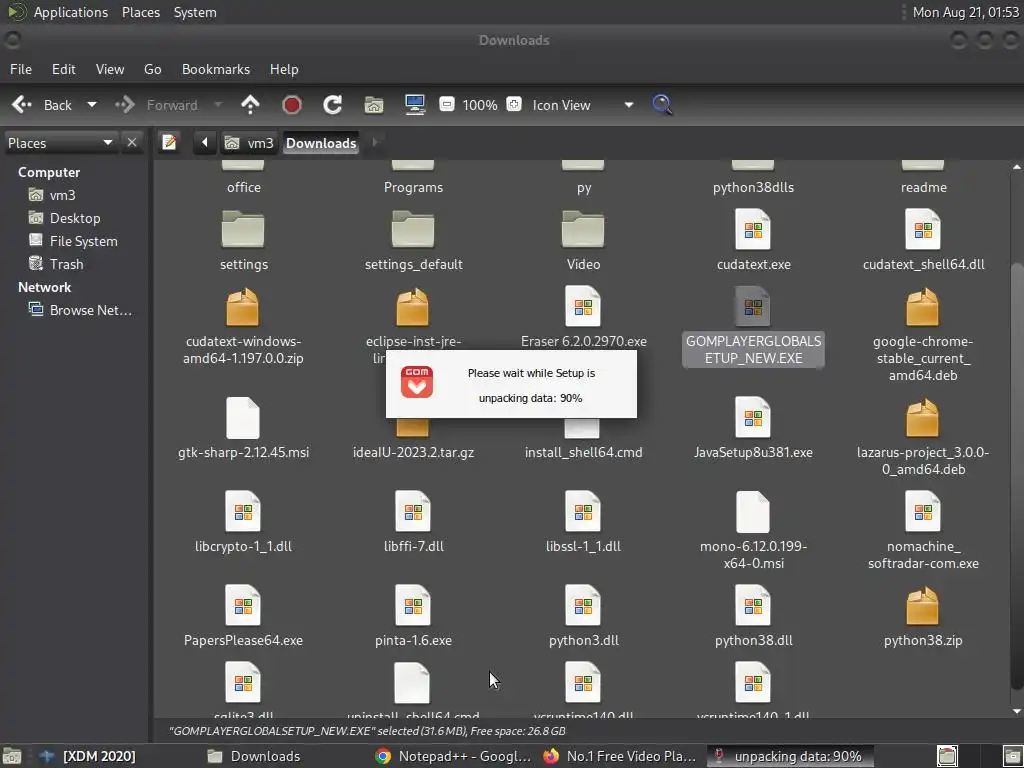This screenshot has width=1024, height=768.
Task: Reload the current folder
Action: (332, 105)
